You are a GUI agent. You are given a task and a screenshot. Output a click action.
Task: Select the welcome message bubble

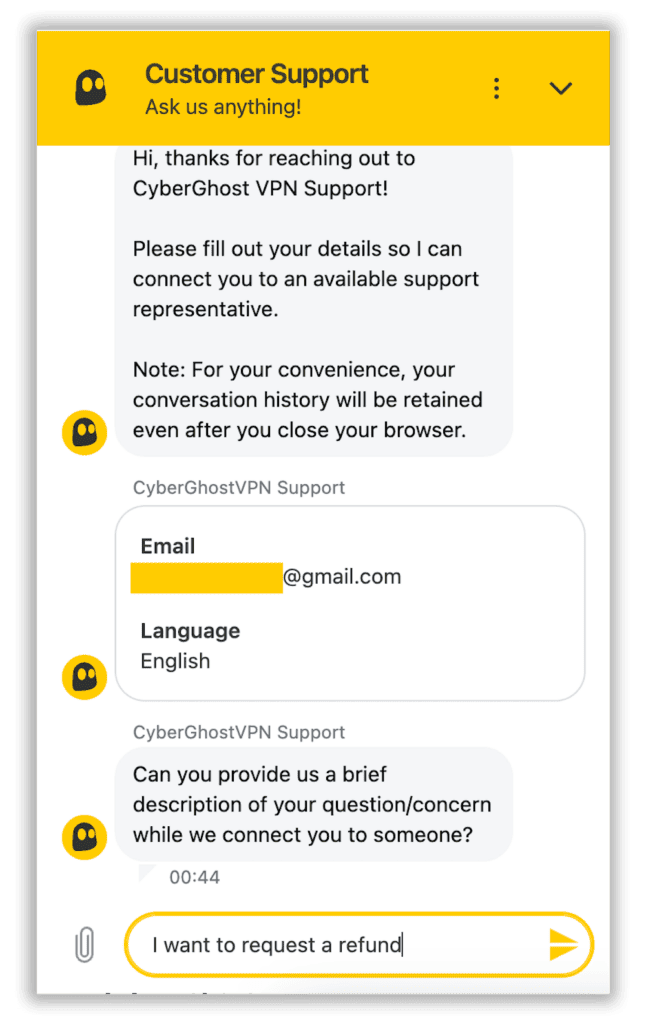pos(313,296)
